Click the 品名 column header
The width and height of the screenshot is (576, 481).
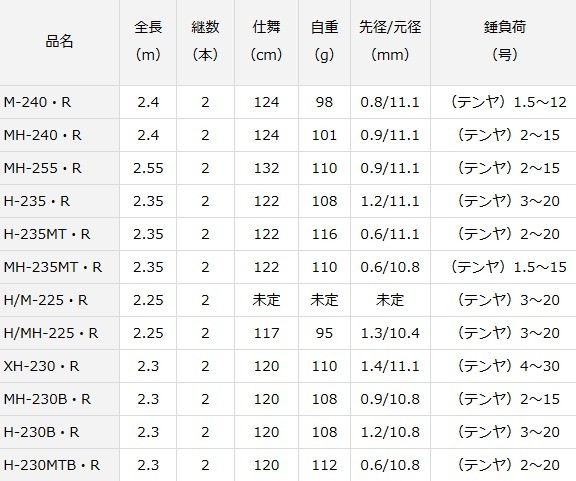[x=59, y=42]
